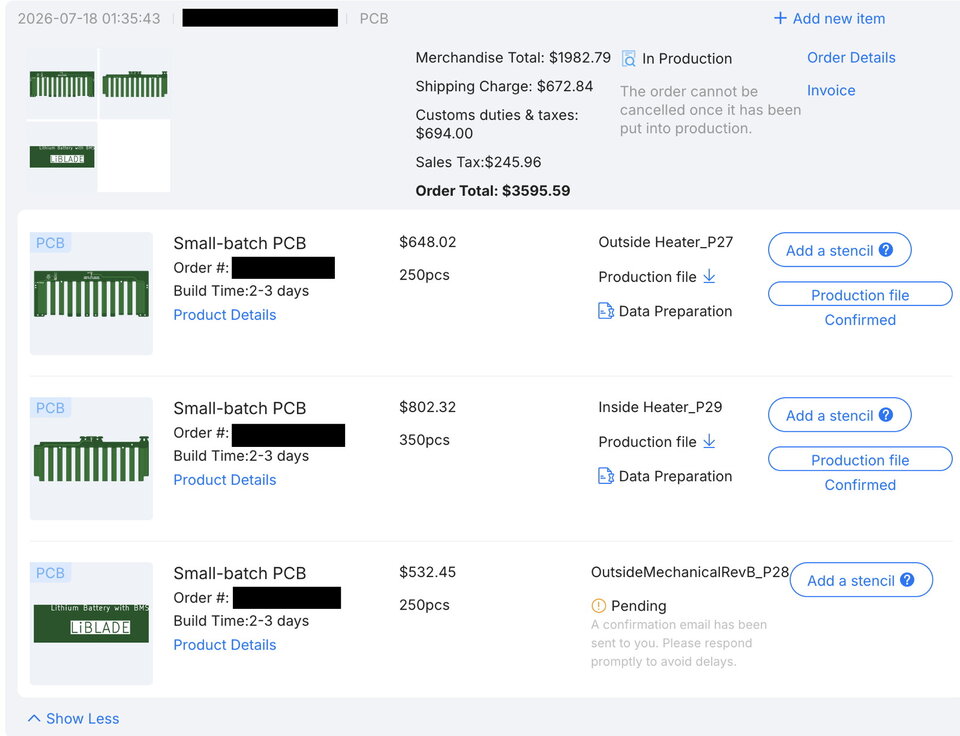The height and width of the screenshot is (736, 960).
Task: Download Inside Heater_P29 production file arrow
Action: point(709,441)
